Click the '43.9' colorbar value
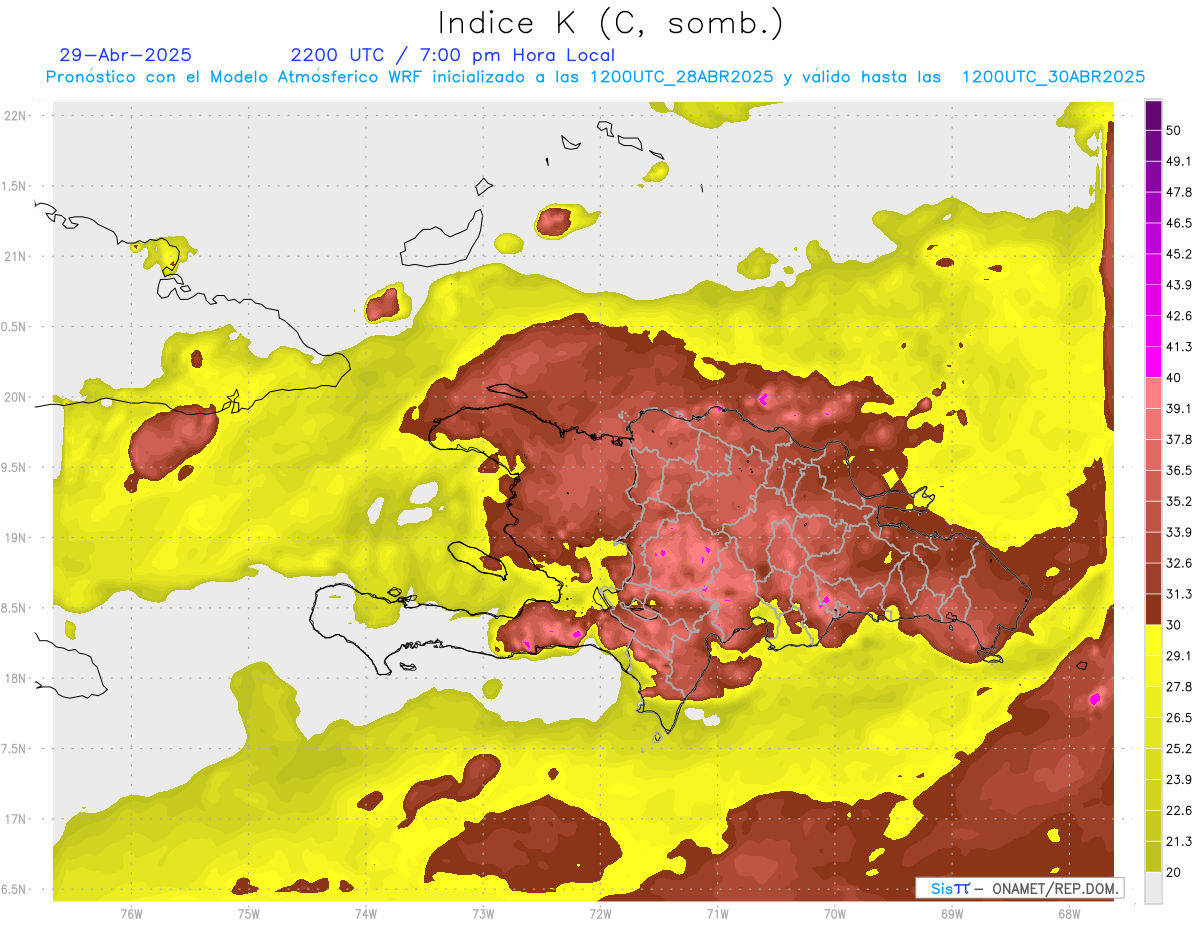The height and width of the screenshot is (927, 1200). (x=1178, y=285)
